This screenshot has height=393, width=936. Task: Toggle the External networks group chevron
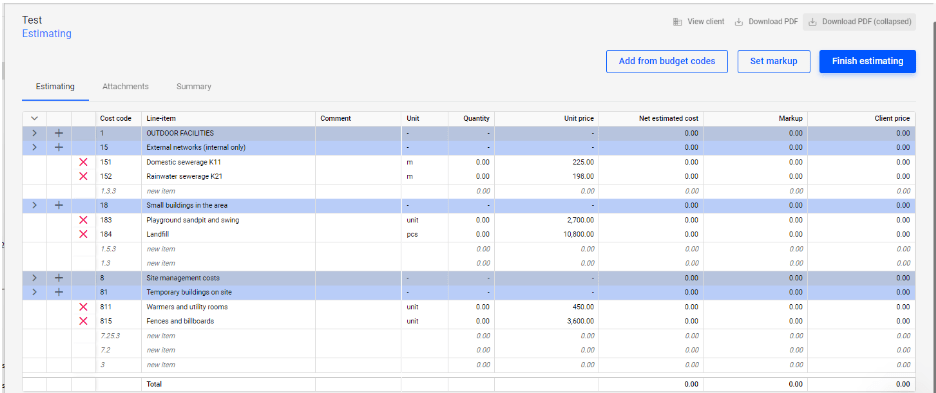34,148
